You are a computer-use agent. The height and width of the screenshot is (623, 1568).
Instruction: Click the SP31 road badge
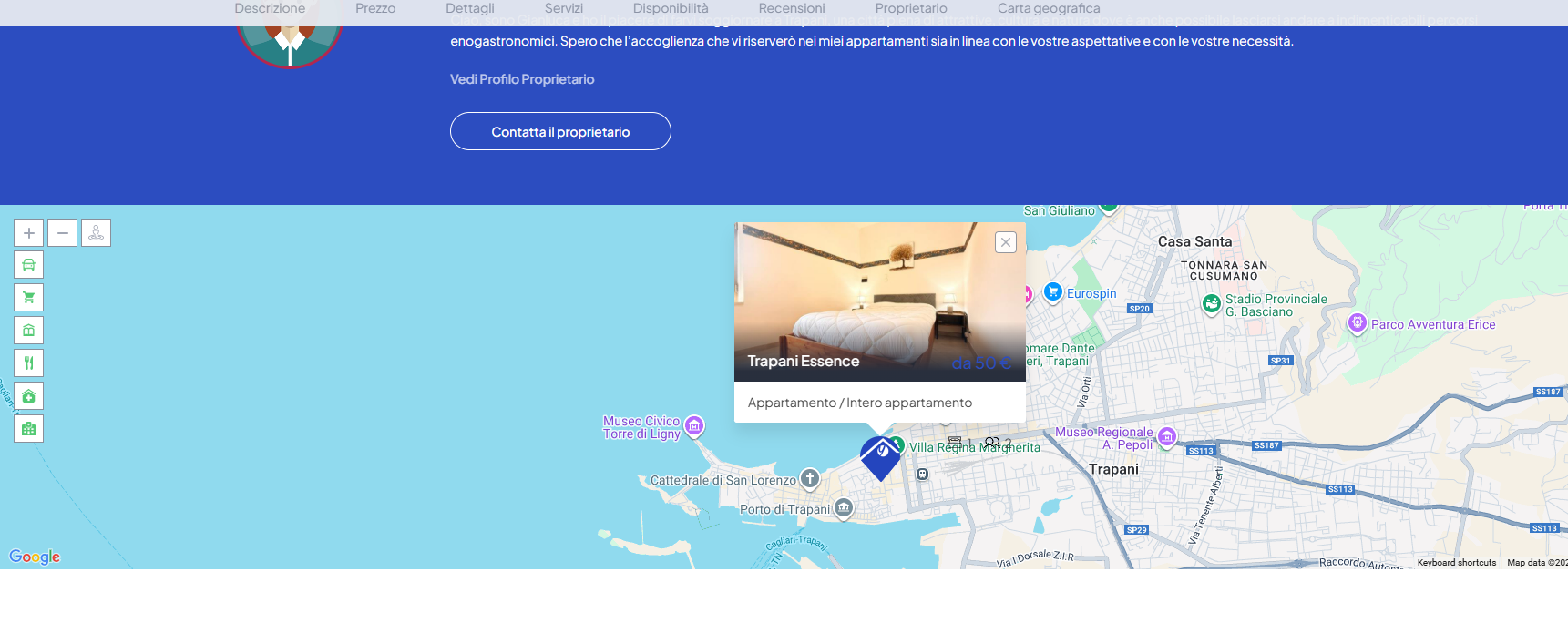[x=1281, y=361]
